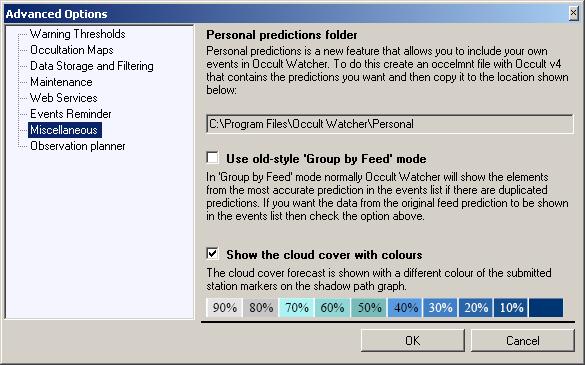Open the Observation planner options

pos(78,146)
